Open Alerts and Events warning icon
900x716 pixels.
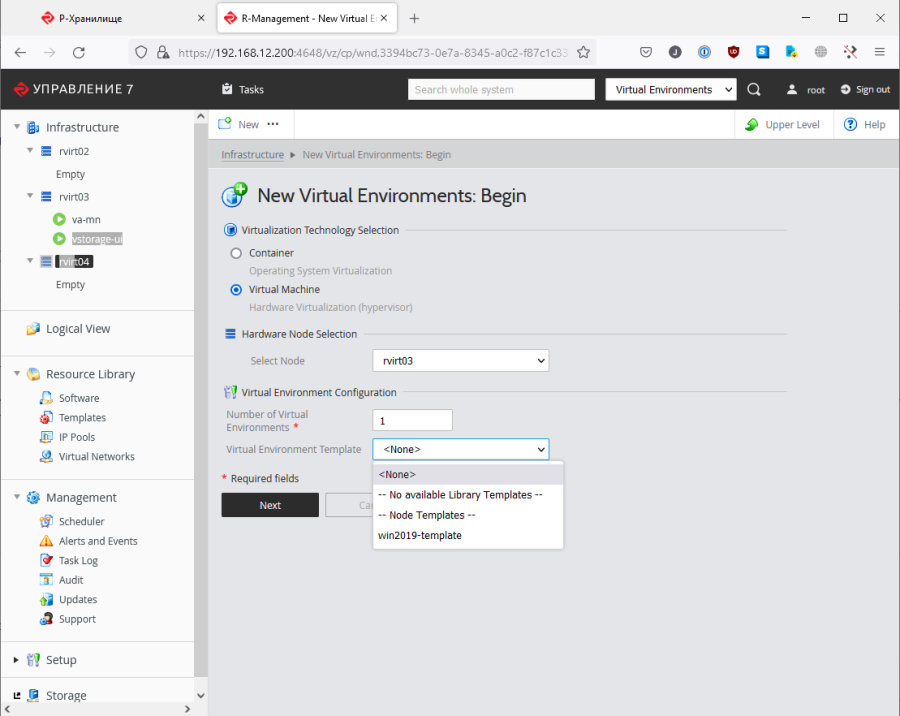point(46,541)
